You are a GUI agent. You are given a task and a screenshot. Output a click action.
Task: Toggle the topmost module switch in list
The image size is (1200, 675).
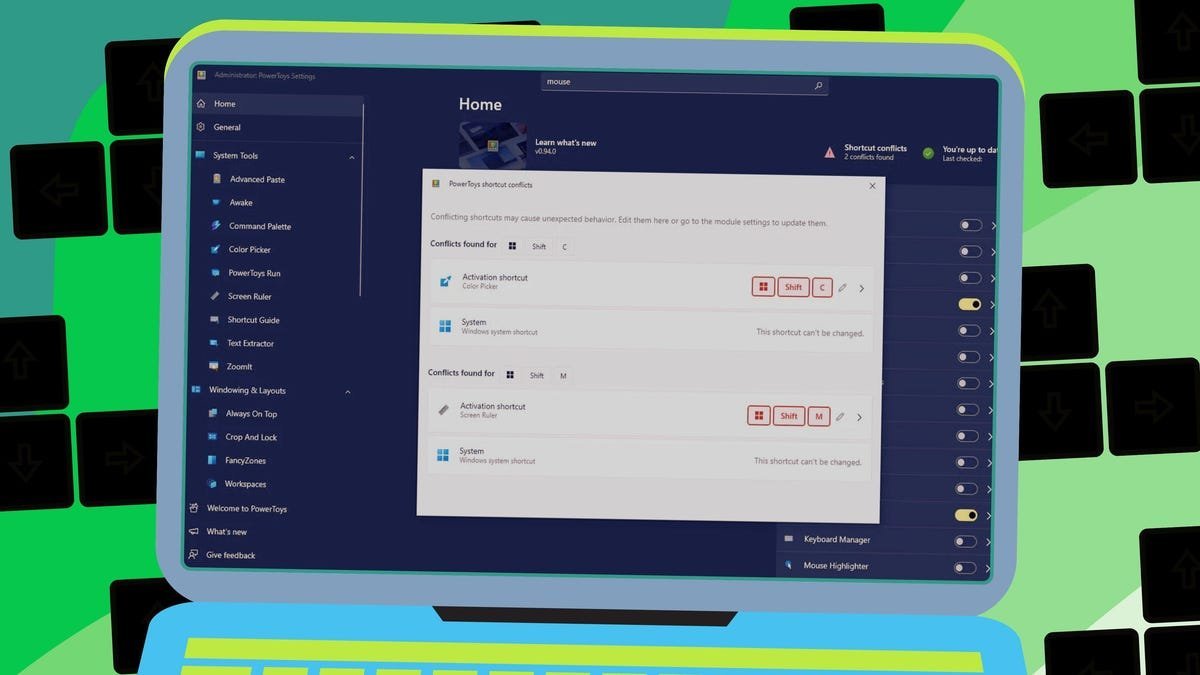tap(969, 225)
